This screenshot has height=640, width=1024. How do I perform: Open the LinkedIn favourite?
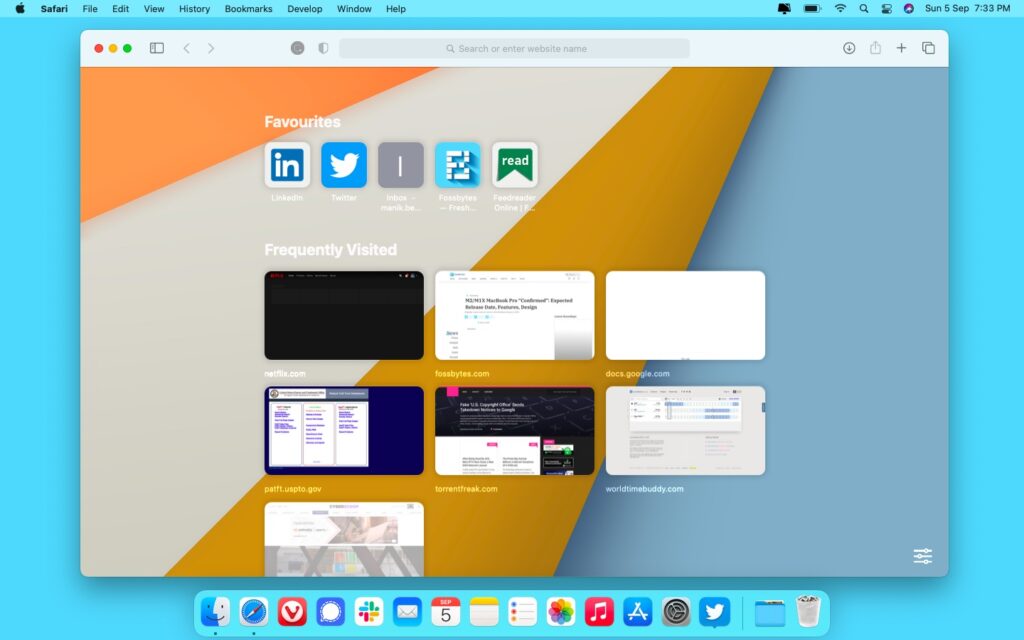tap(287, 165)
